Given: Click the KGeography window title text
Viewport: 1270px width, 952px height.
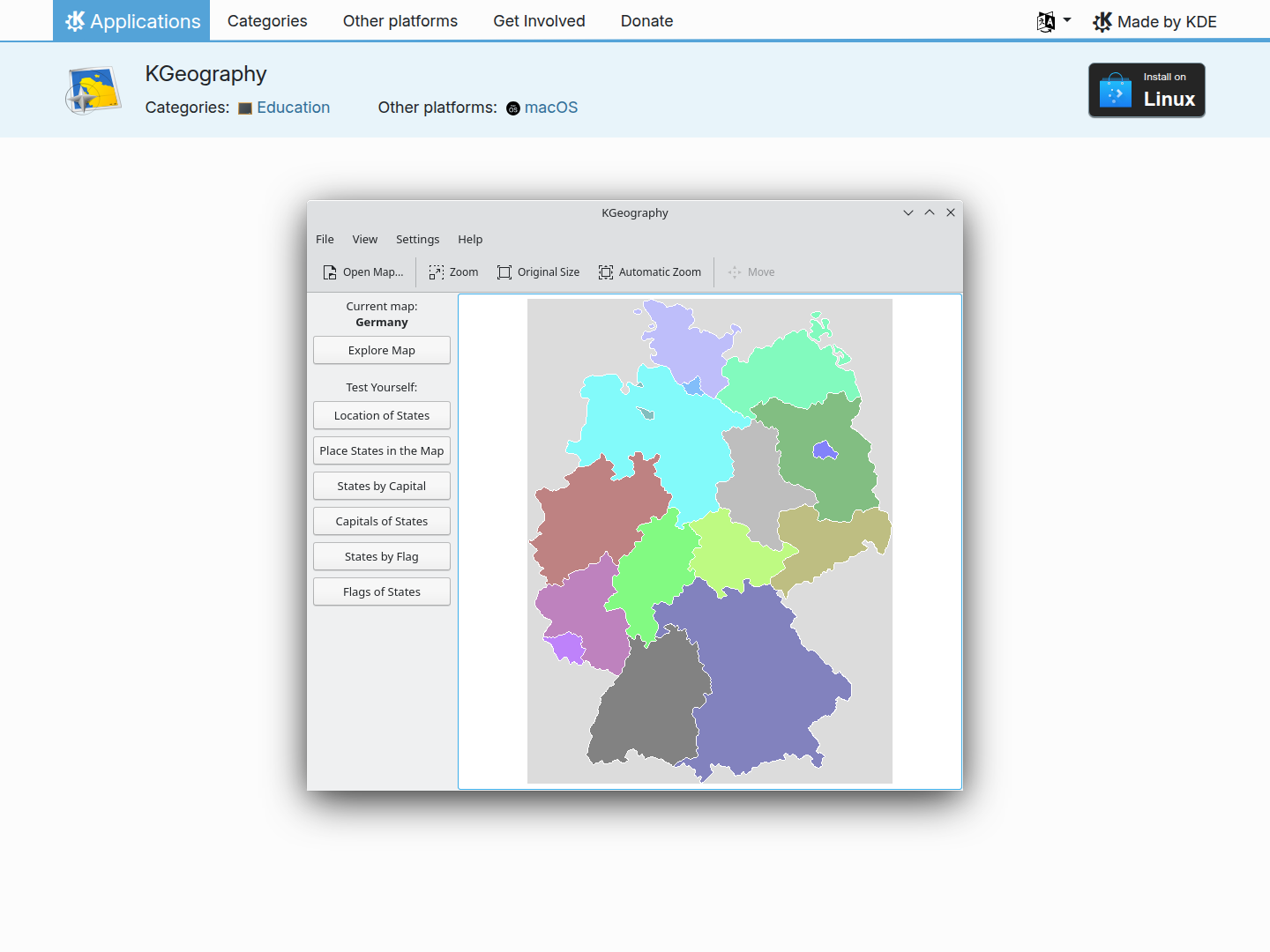Looking at the screenshot, I should pyautogui.click(x=635, y=213).
